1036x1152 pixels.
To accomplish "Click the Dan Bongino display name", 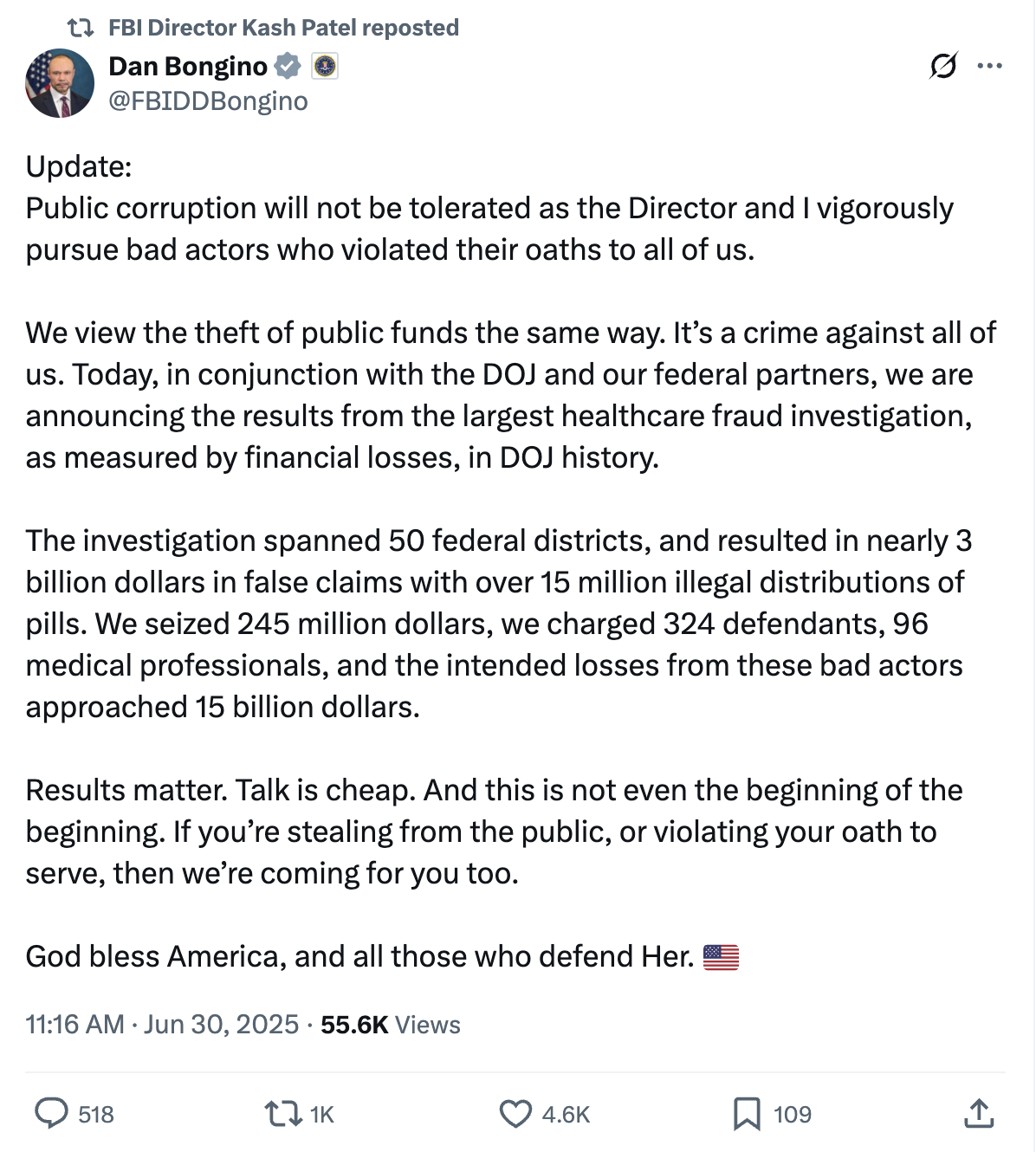I will (188, 66).
